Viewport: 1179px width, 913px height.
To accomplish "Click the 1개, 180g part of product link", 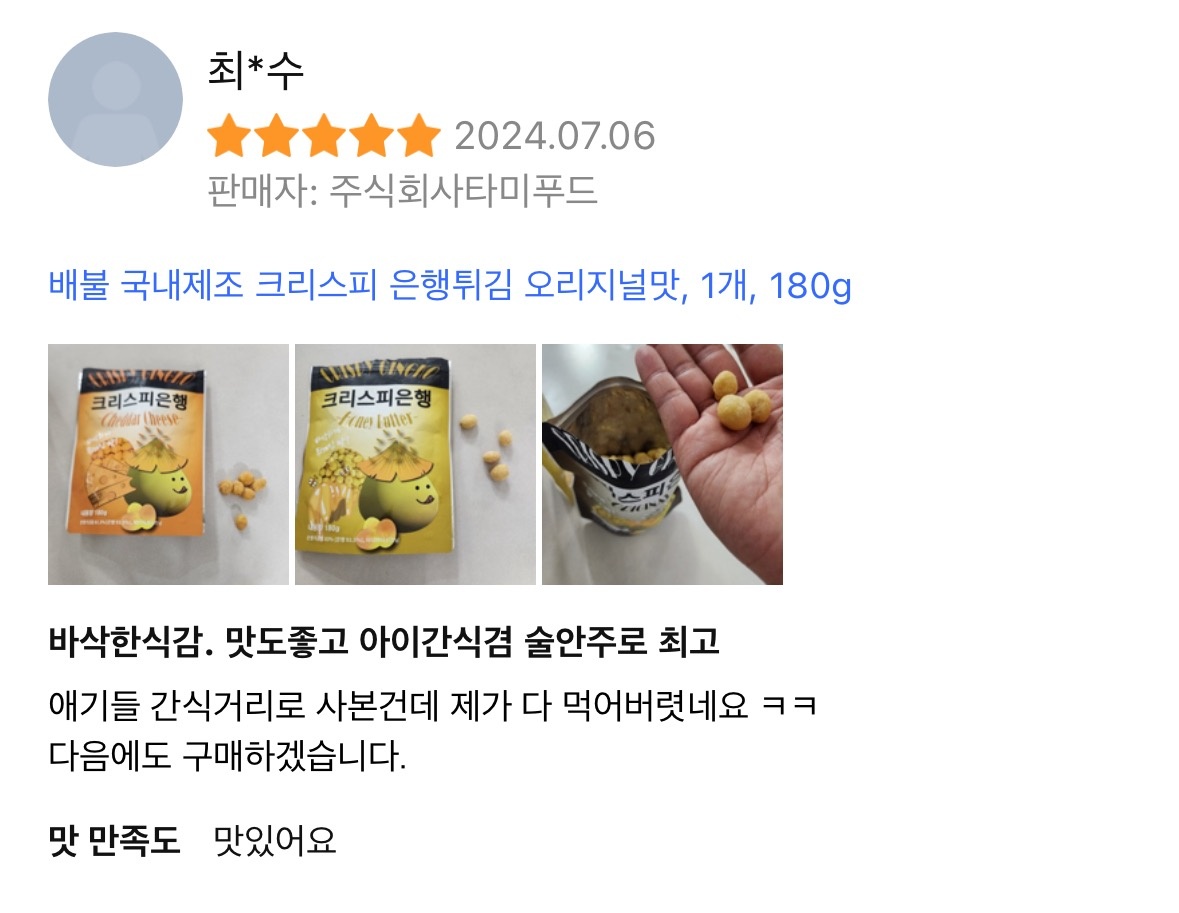I will click(x=776, y=285).
